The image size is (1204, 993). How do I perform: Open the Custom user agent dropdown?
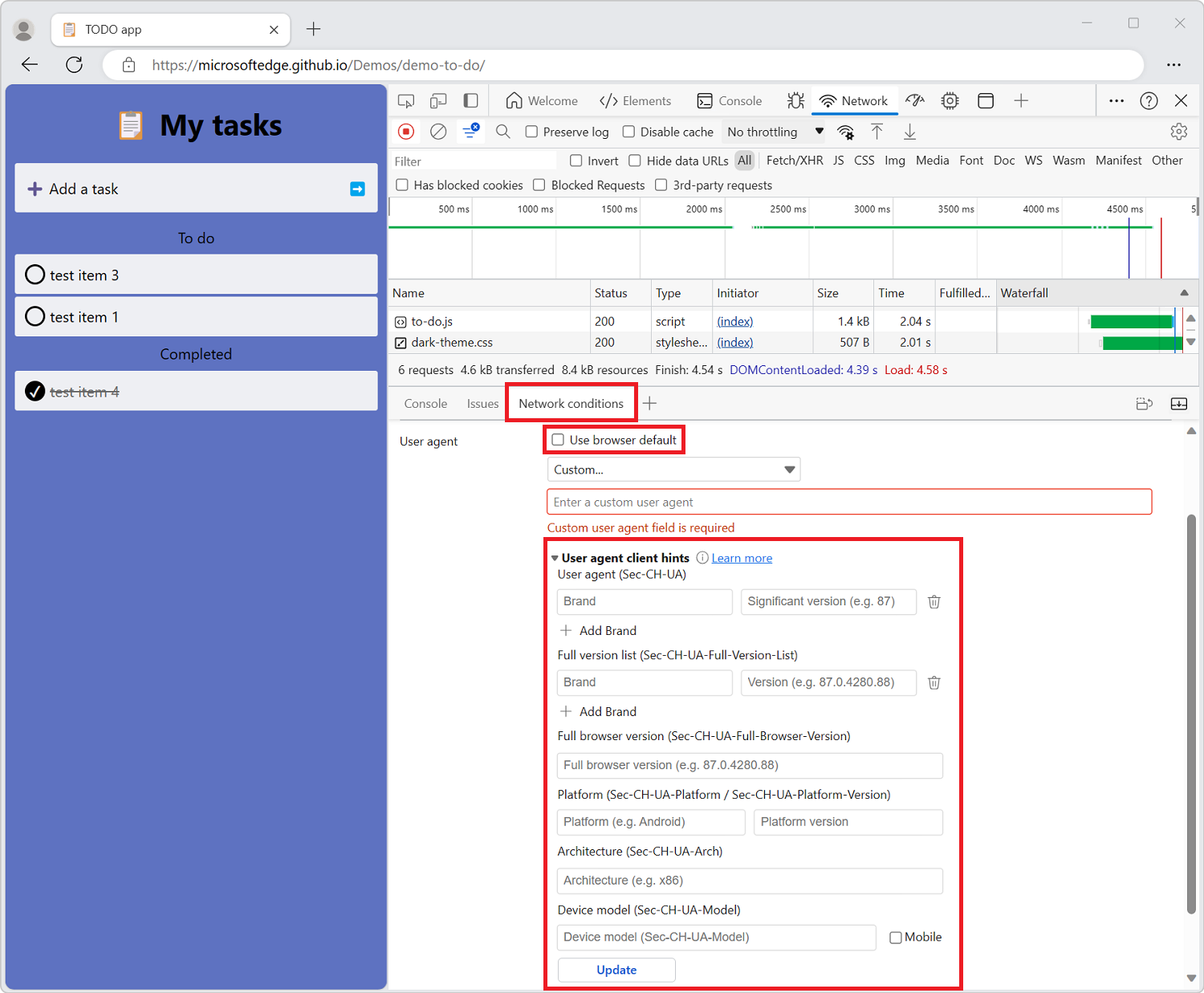(x=673, y=469)
